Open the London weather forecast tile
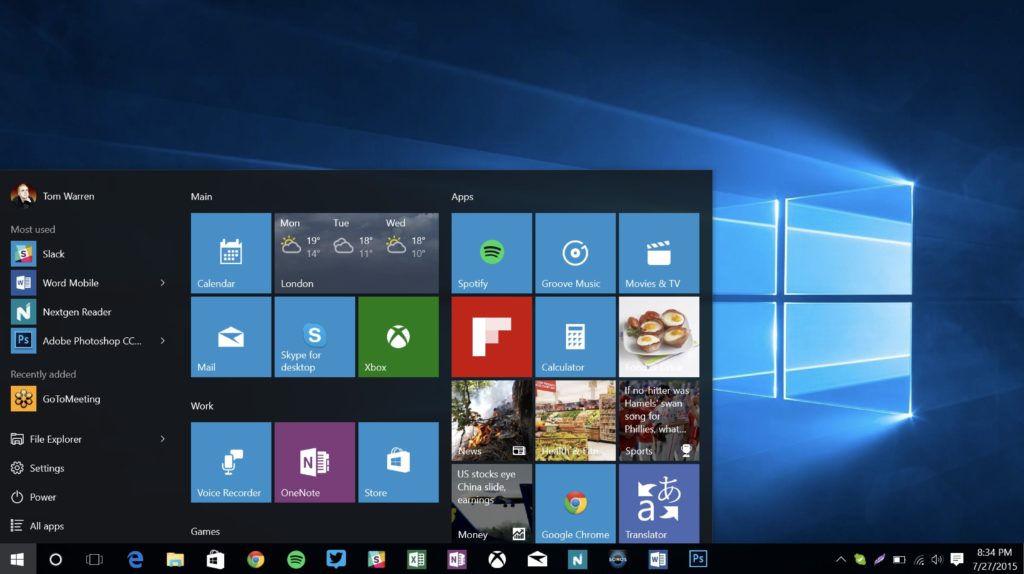This screenshot has height=574, width=1024. (x=356, y=253)
